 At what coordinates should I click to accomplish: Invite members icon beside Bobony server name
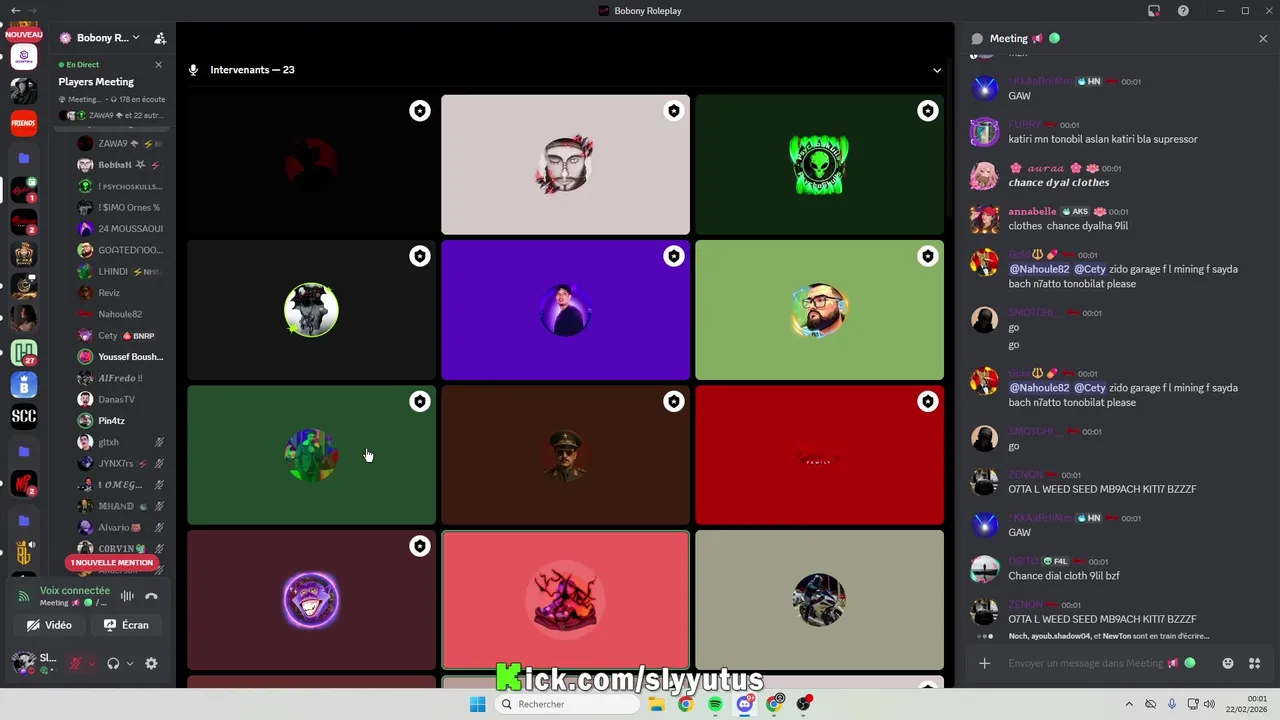coord(160,38)
